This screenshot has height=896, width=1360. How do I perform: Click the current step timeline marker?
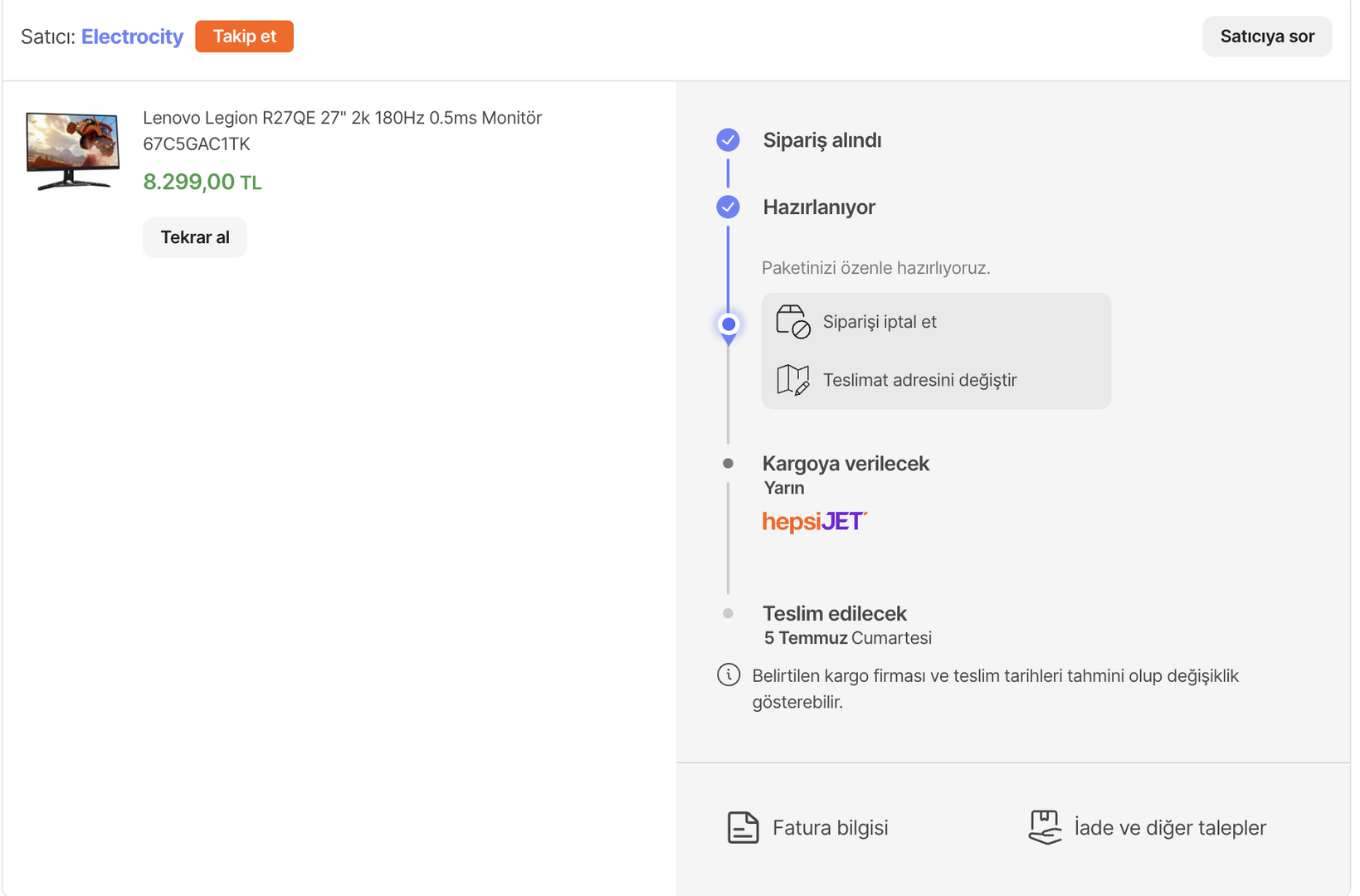coord(729,324)
